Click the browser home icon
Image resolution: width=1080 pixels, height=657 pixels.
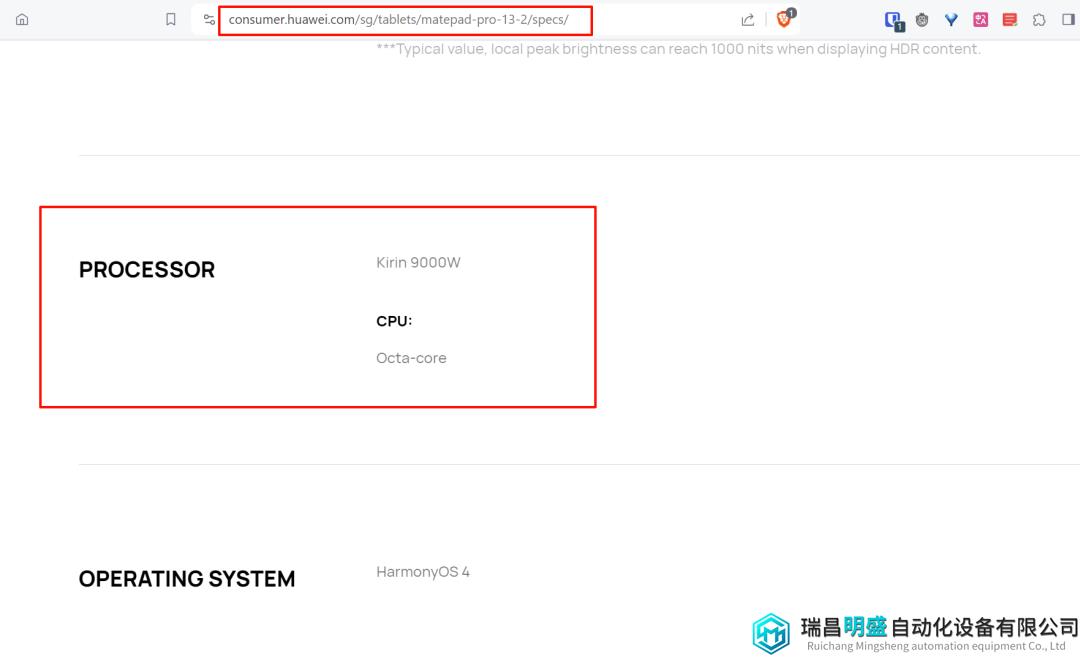(x=22, y=19)
